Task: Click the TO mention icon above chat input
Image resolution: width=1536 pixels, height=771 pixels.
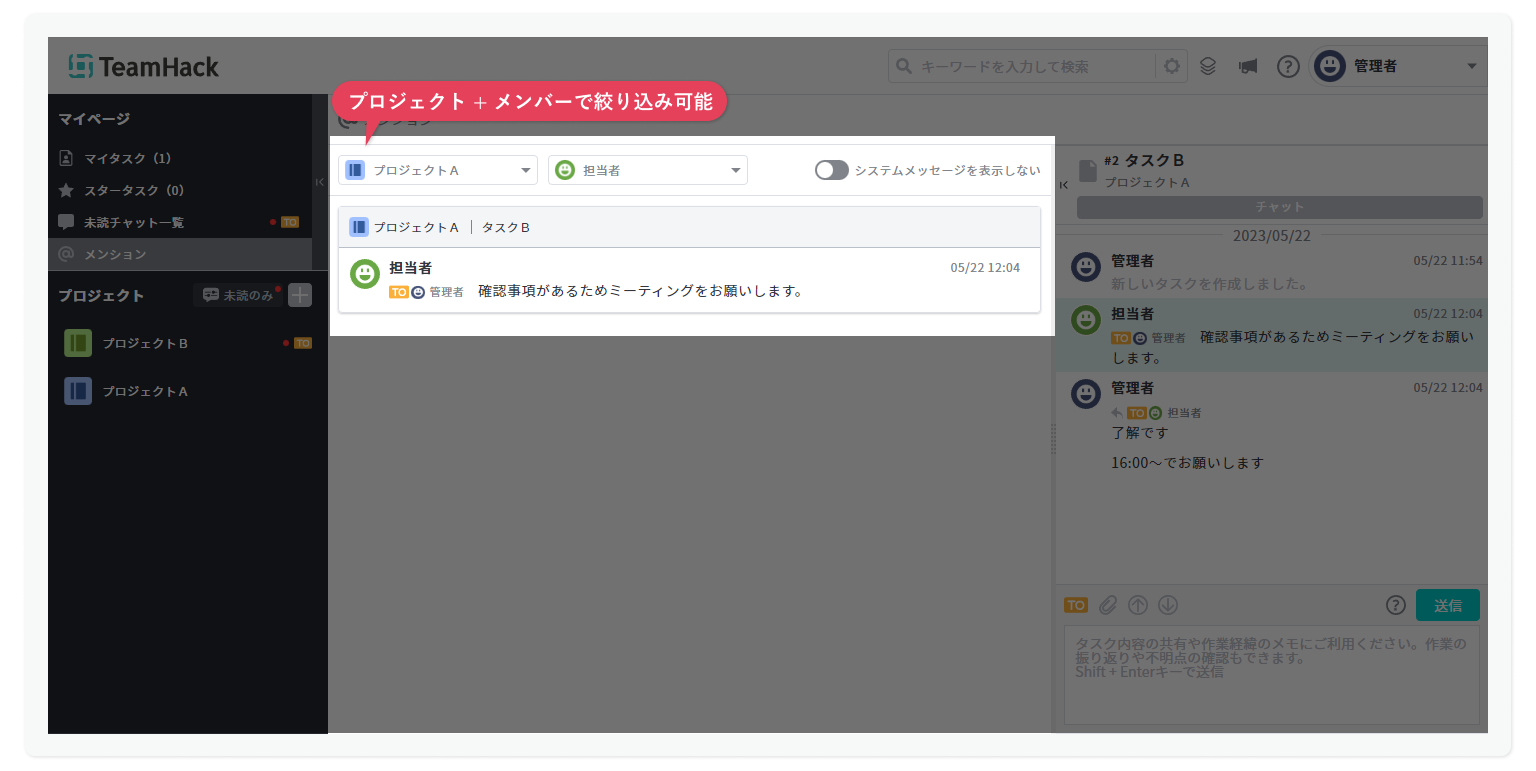Action: point(1075,605)
